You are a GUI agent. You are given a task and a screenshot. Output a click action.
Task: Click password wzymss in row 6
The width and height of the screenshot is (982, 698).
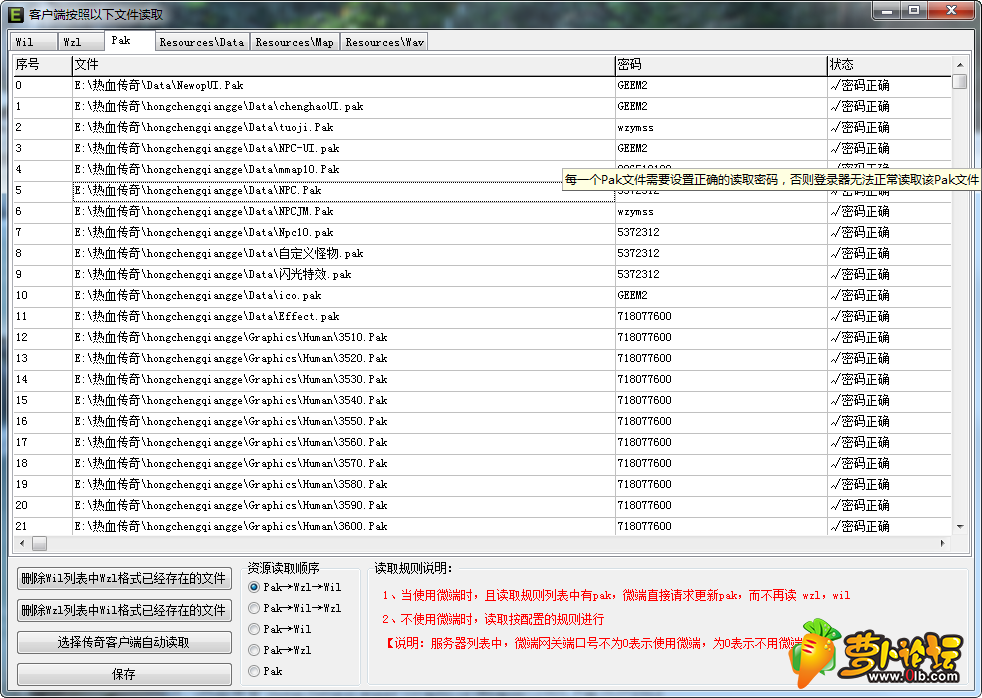(635, 212)
